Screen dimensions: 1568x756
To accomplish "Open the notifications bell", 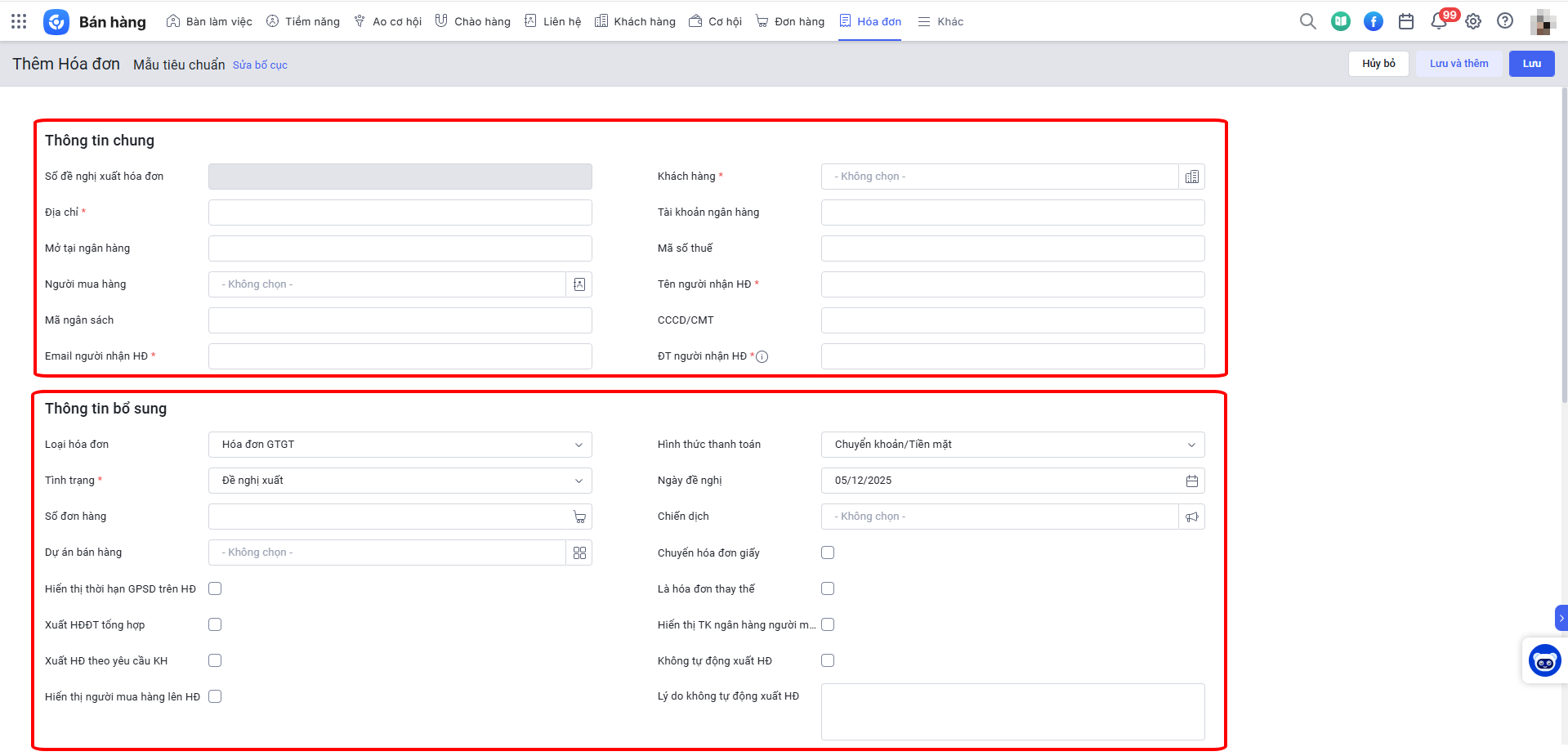I will pos(1439,21).
